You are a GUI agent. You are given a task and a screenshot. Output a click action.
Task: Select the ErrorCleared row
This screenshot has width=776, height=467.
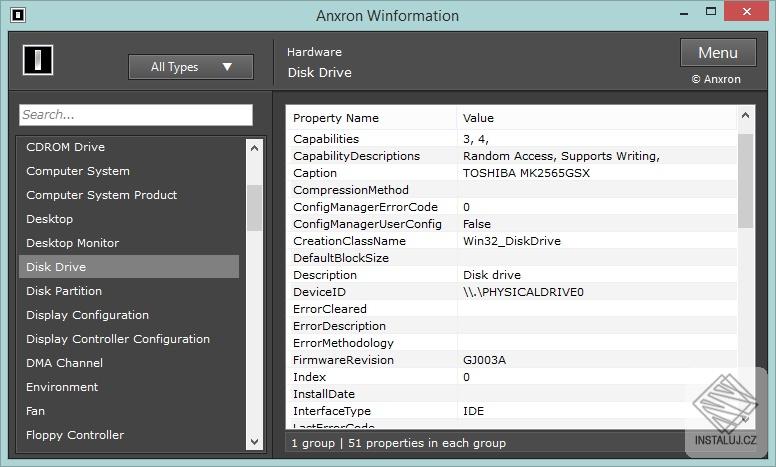click(x=512, y=309)
